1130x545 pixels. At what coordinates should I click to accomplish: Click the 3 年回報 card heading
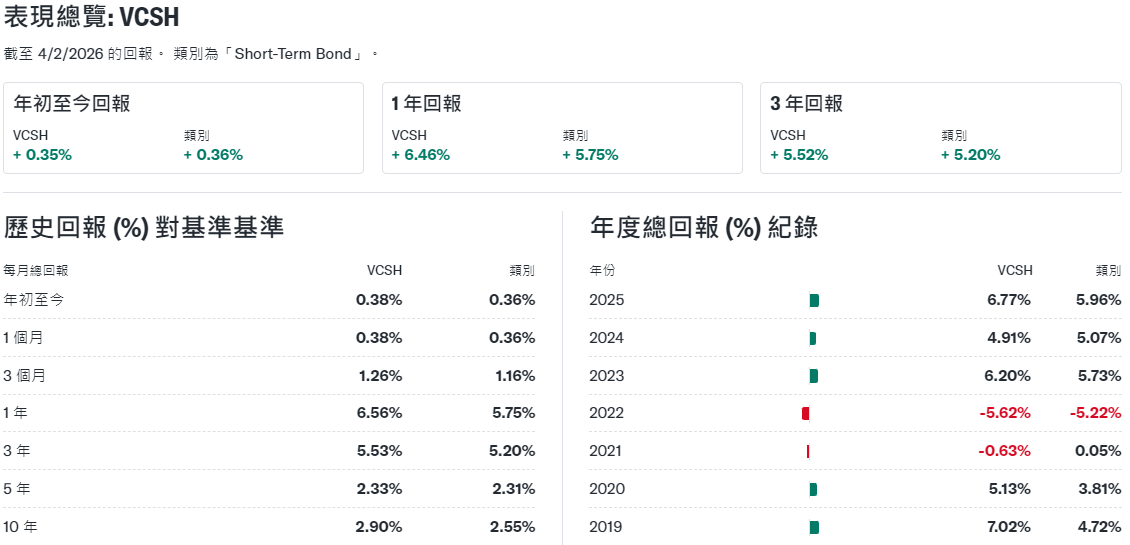pos(806,104)
